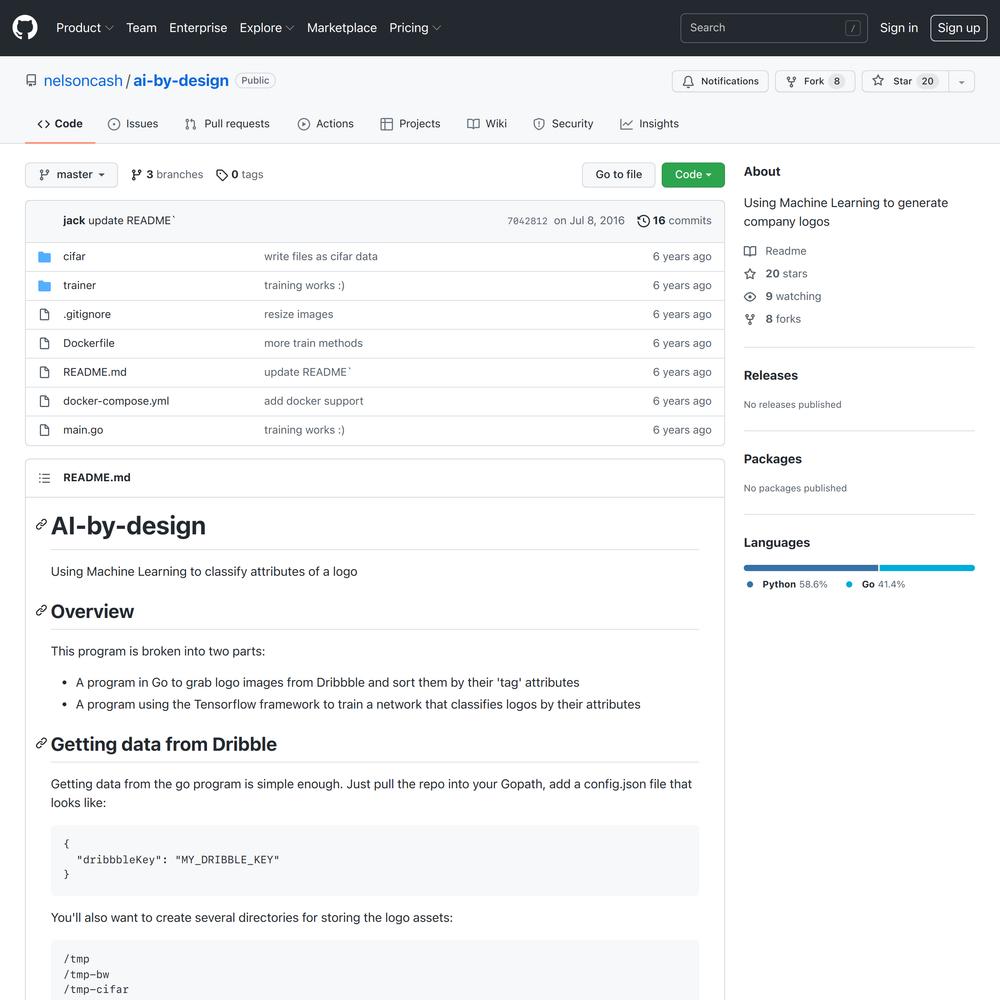Click the file icon next to docker-compose.yml
The height and width of the screenshot is (1000, 1000).
[44, 401]
